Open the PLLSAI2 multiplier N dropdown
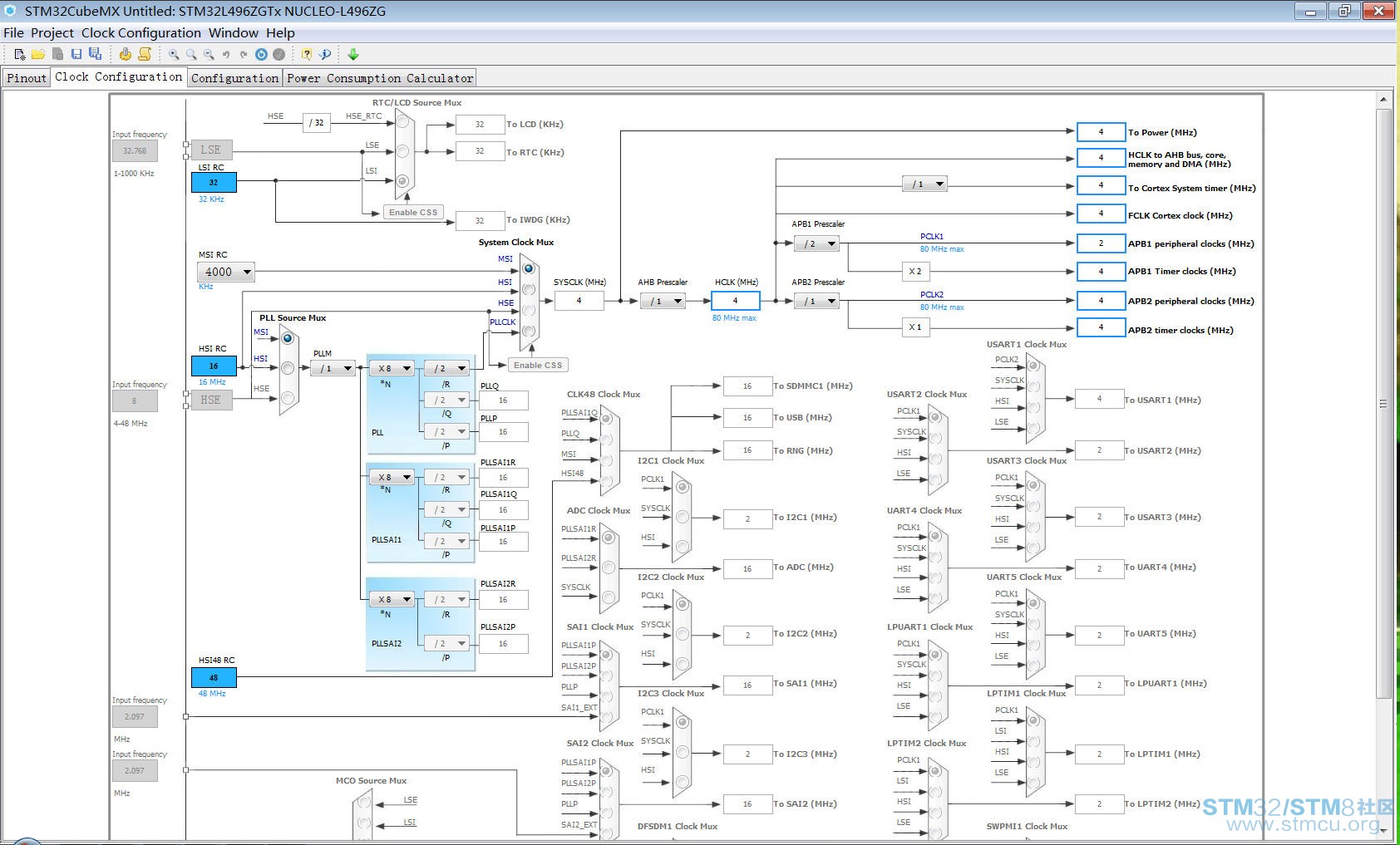This screenshot has width=1400, height=845. point(392,599)
